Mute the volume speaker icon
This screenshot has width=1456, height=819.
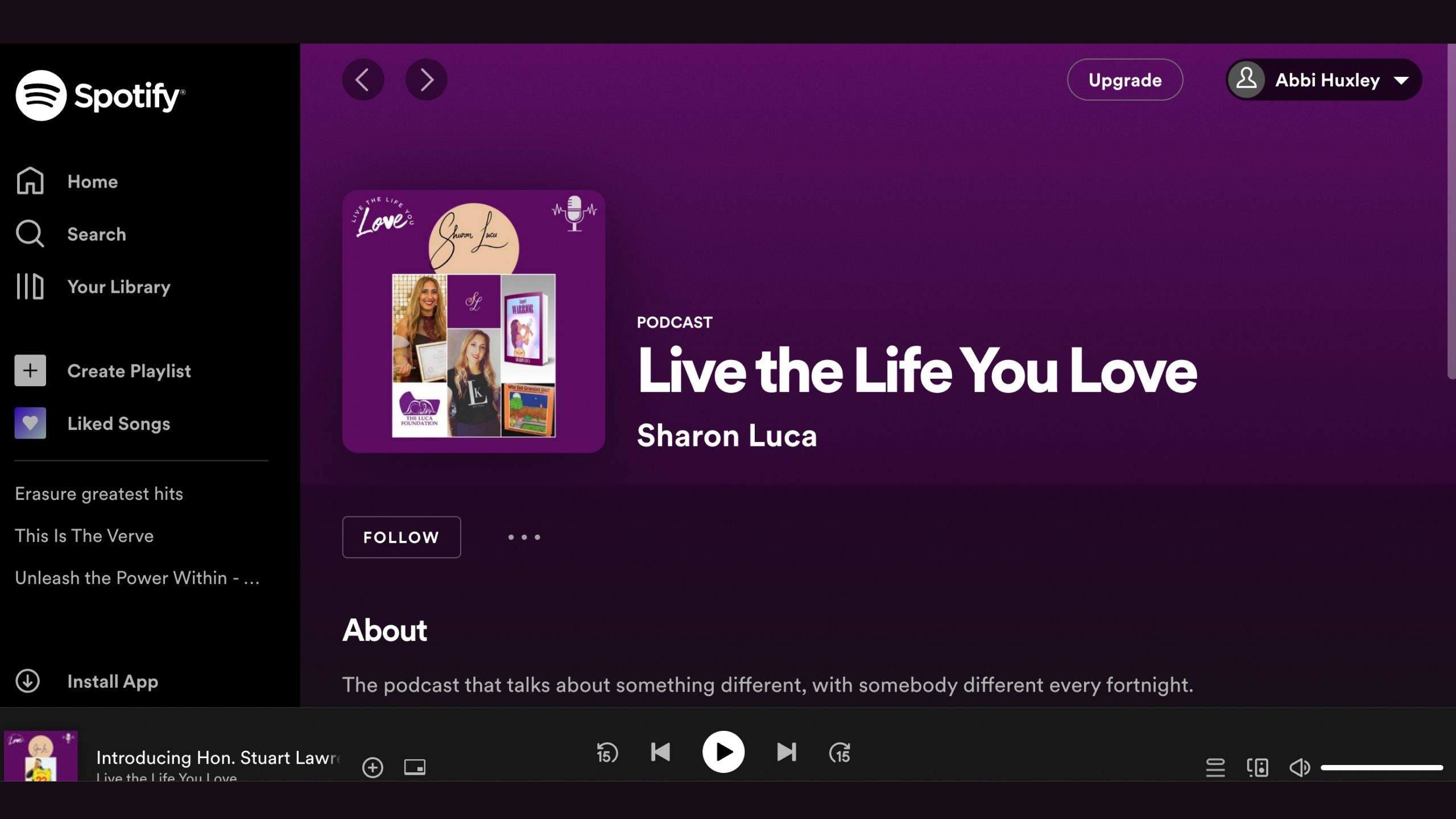[1299, 767]
